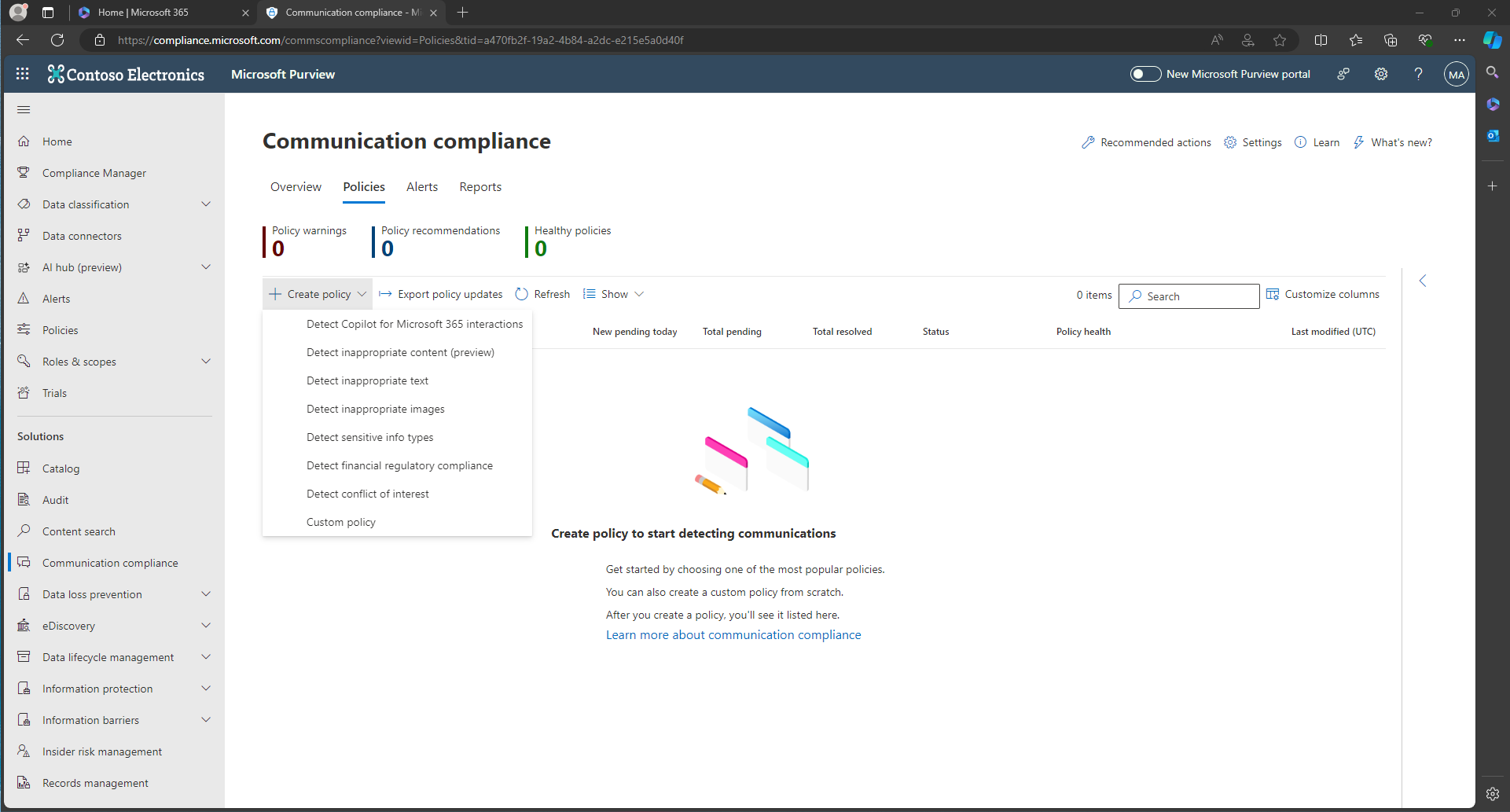Click the Refresh policies button

tap(542, 294)
